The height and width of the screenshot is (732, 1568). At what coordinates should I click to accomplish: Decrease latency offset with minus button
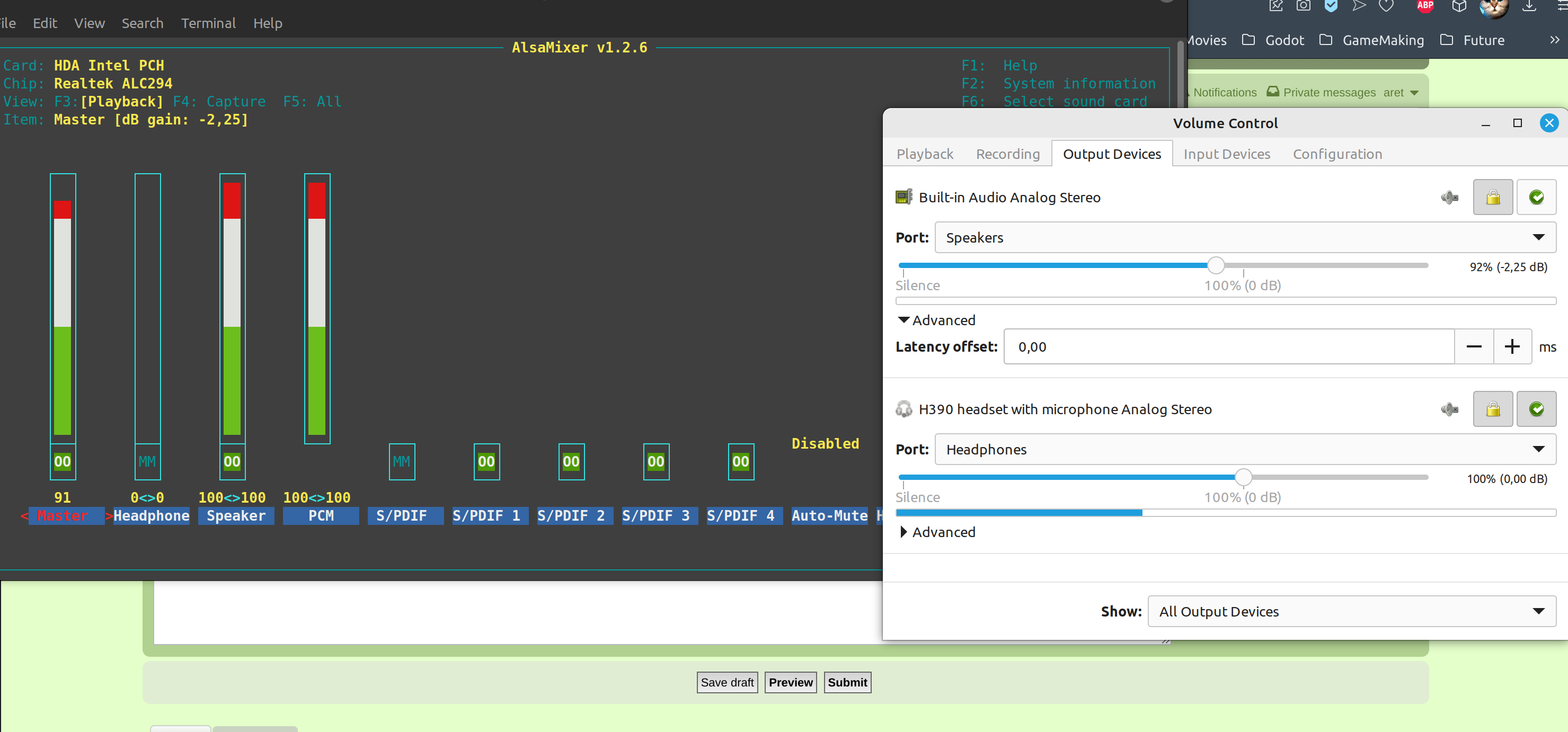tap(1474, 347)
